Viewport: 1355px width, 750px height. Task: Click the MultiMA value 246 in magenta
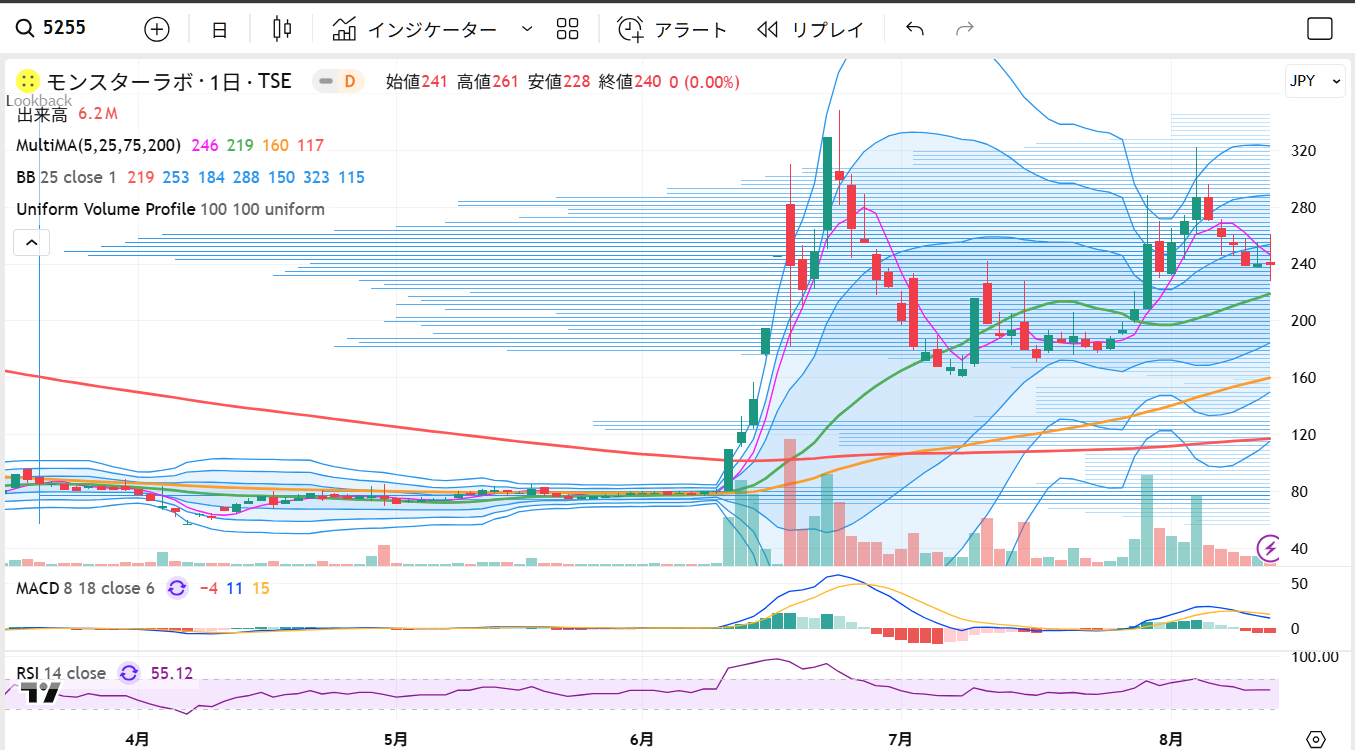204,145
